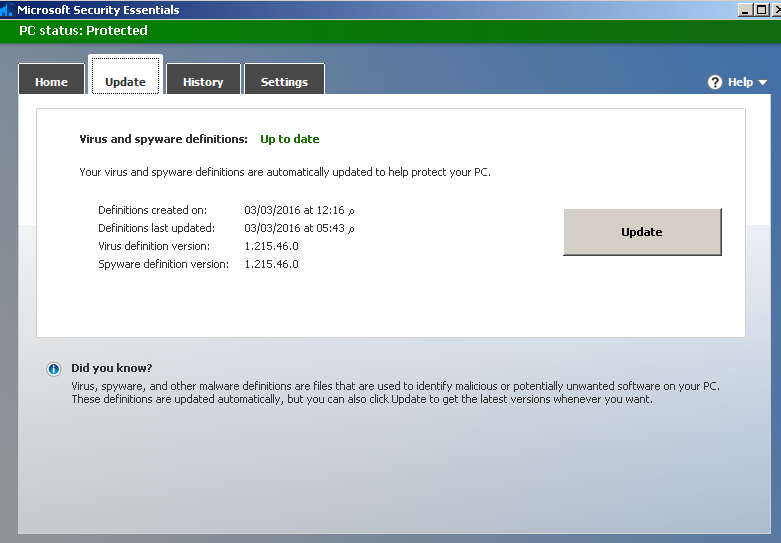The width and height of the screenshot is (781, 543).
Task: Minimize the Security Essentials window
Action: point(746,9)
